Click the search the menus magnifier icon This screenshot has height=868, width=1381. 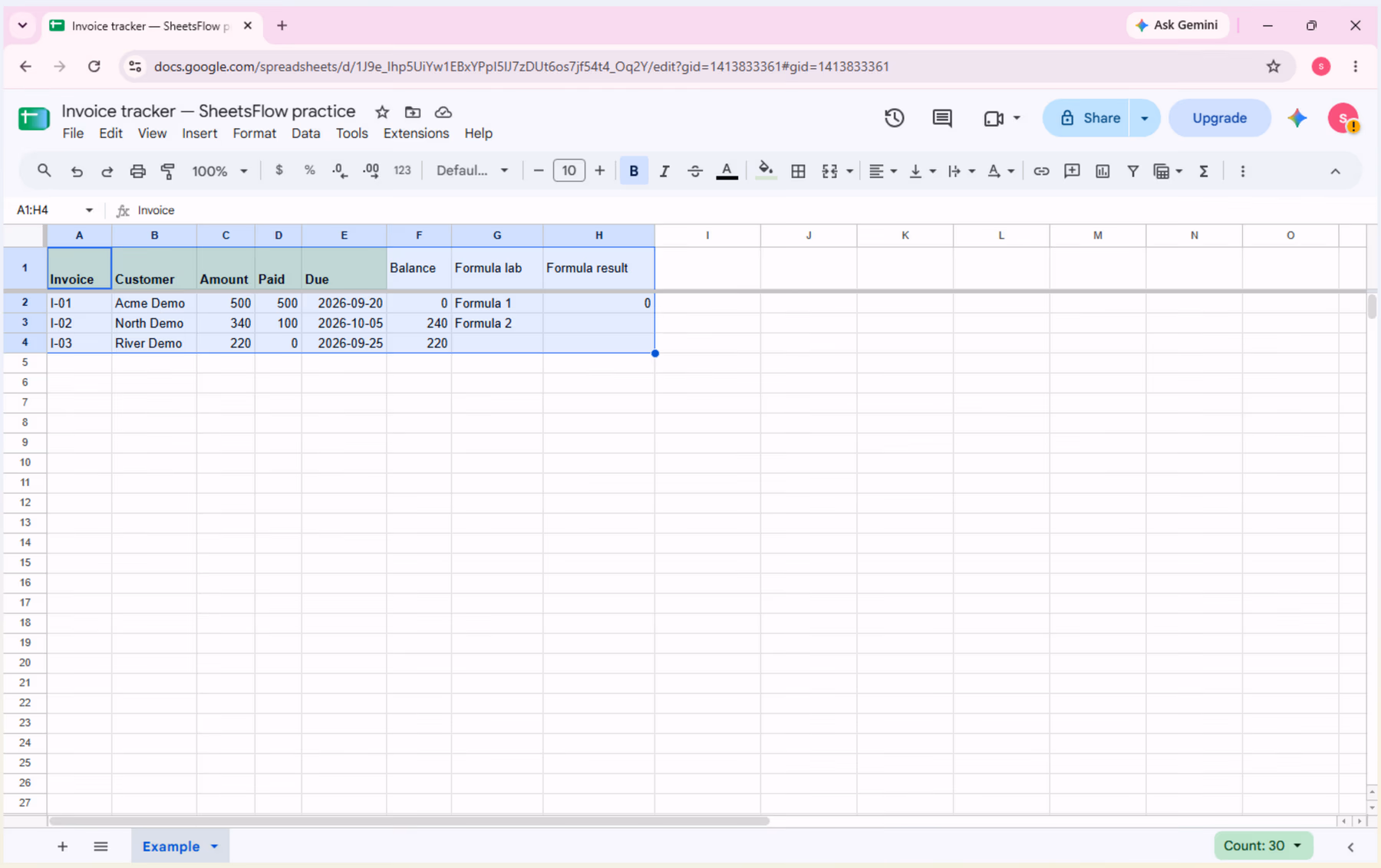(x=44, y=171)
